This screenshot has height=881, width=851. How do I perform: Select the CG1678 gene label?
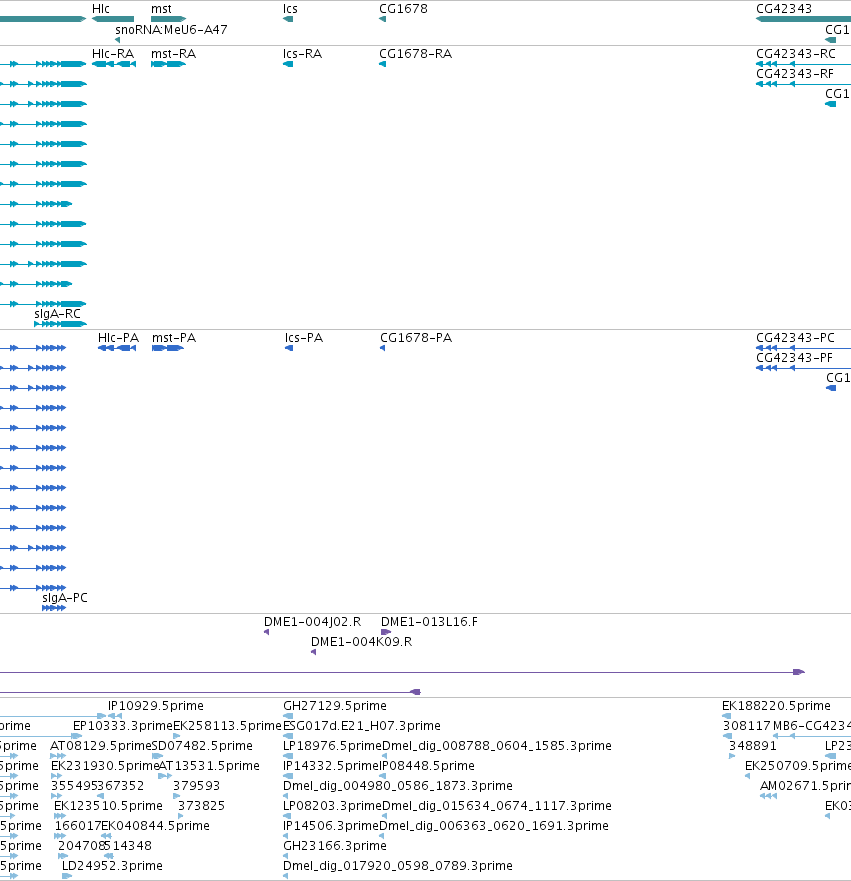tap(403, 9)
